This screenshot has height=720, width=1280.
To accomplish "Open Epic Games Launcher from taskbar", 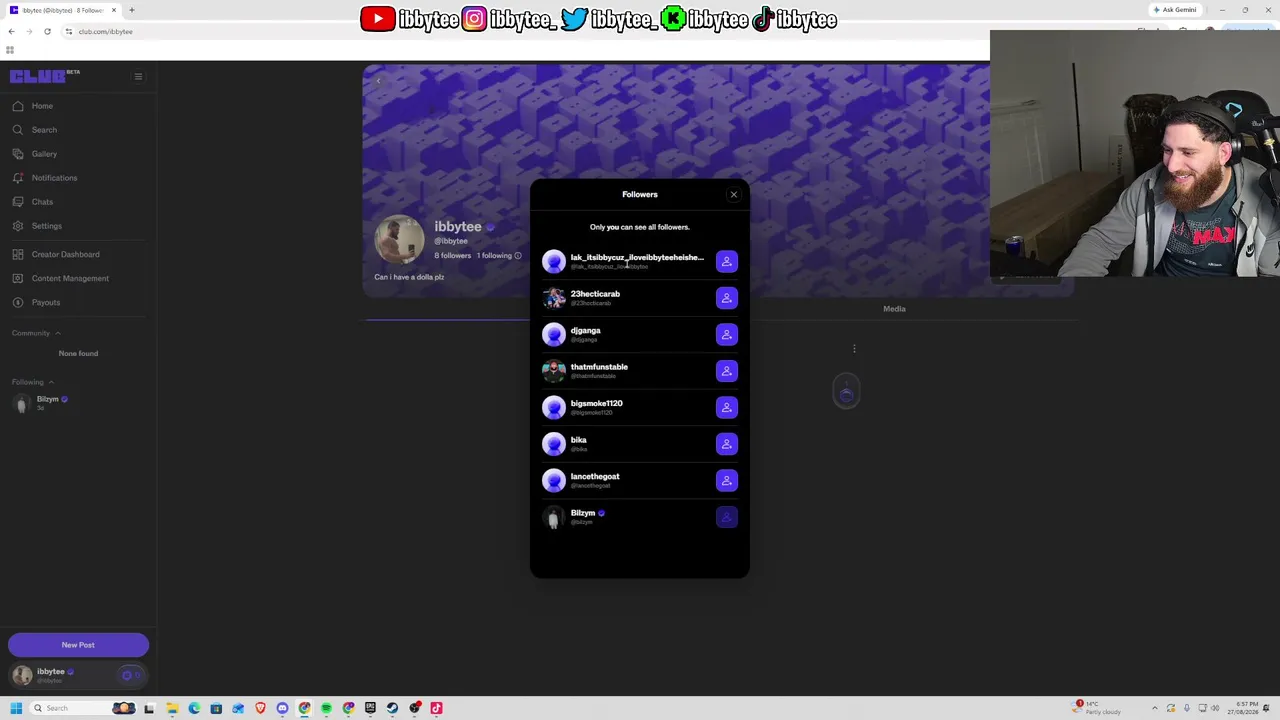I will tap(370, 708).
